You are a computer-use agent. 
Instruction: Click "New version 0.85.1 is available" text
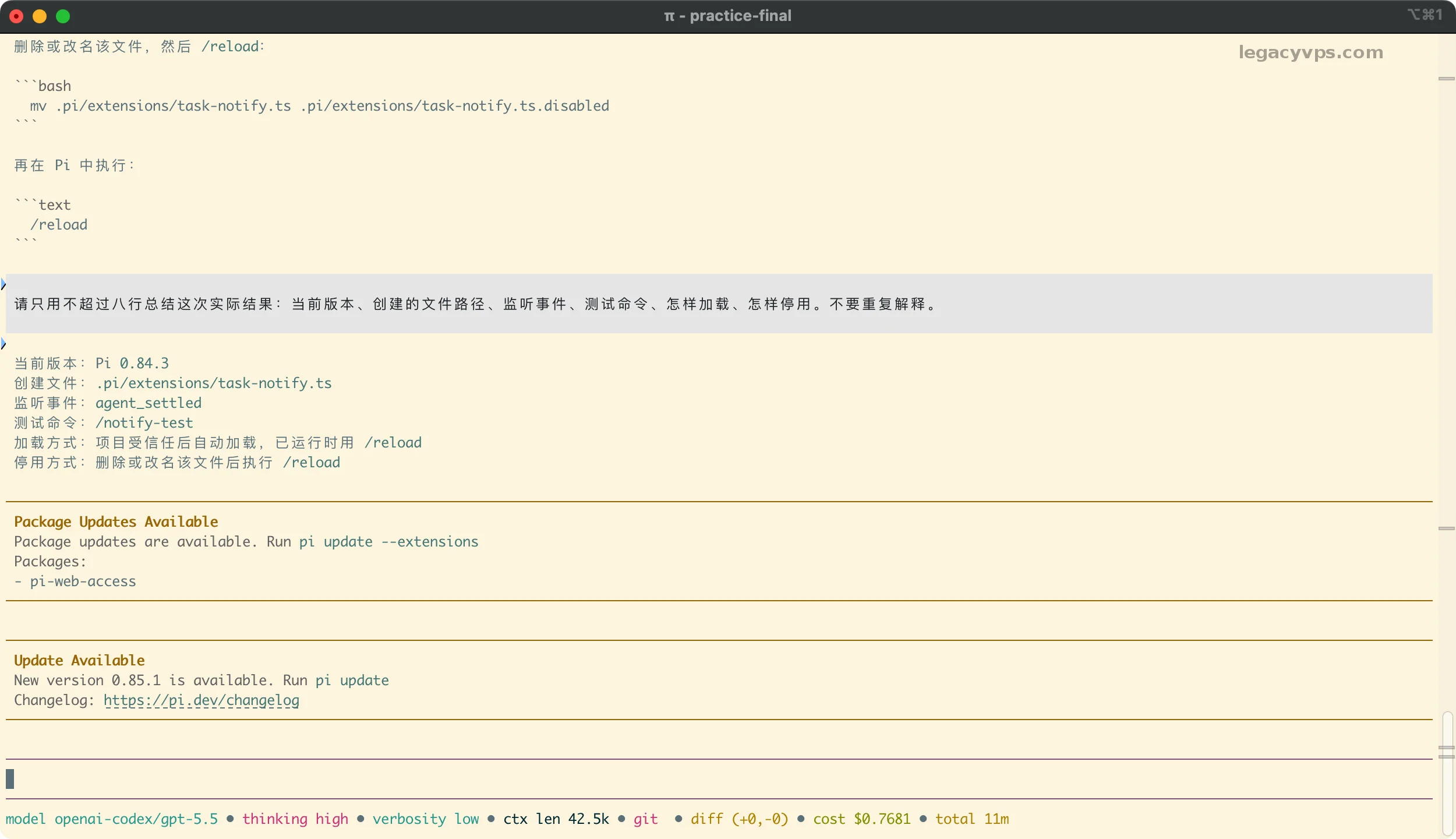pyautogui.click(x=140, y=680)
